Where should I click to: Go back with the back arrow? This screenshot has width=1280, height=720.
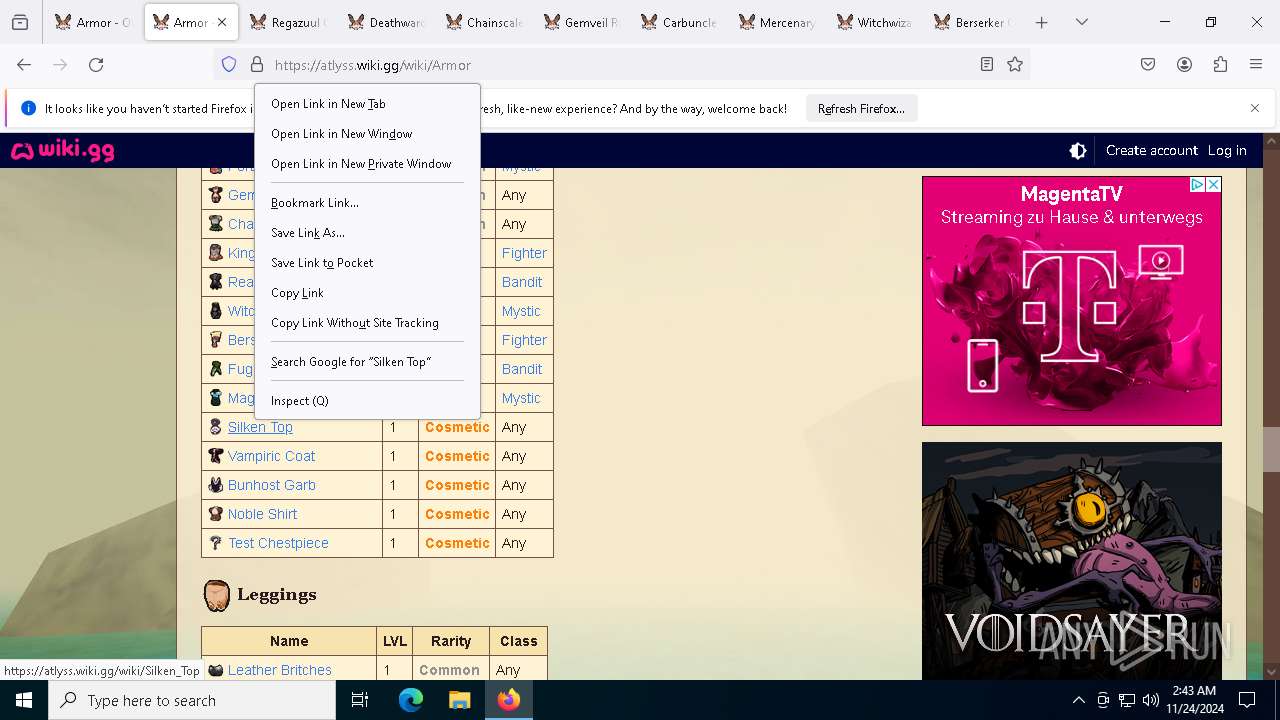(x=24, y=64)
